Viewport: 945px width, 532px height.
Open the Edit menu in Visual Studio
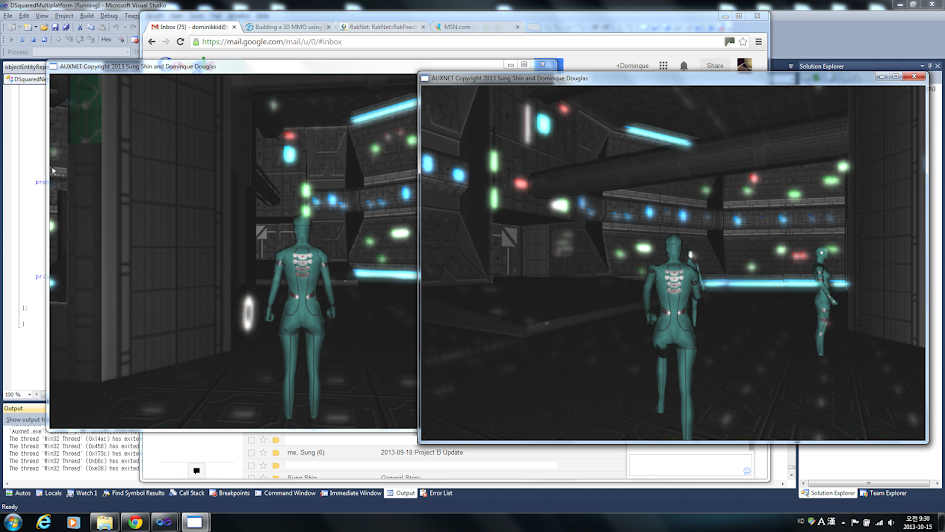click(x=24, y=16)
